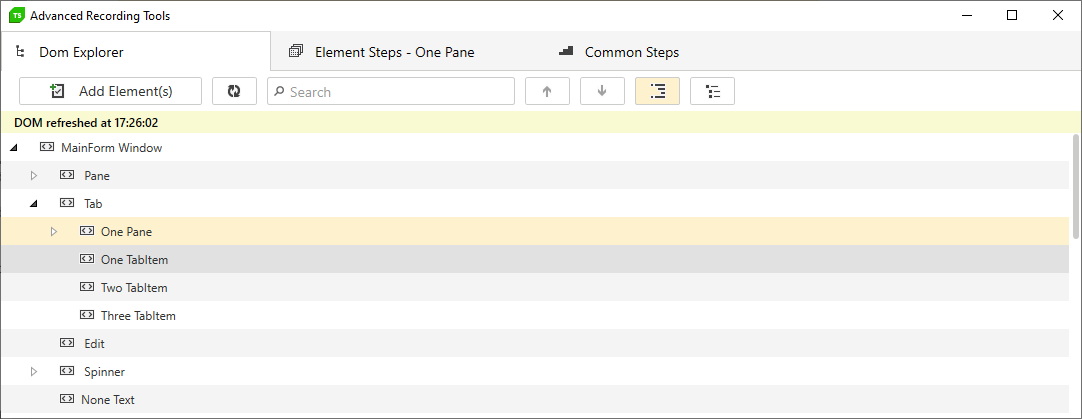Viewport: 1082px width, 419px height.
Task: Click the Add Element(s) button
Action: [110, 91]
